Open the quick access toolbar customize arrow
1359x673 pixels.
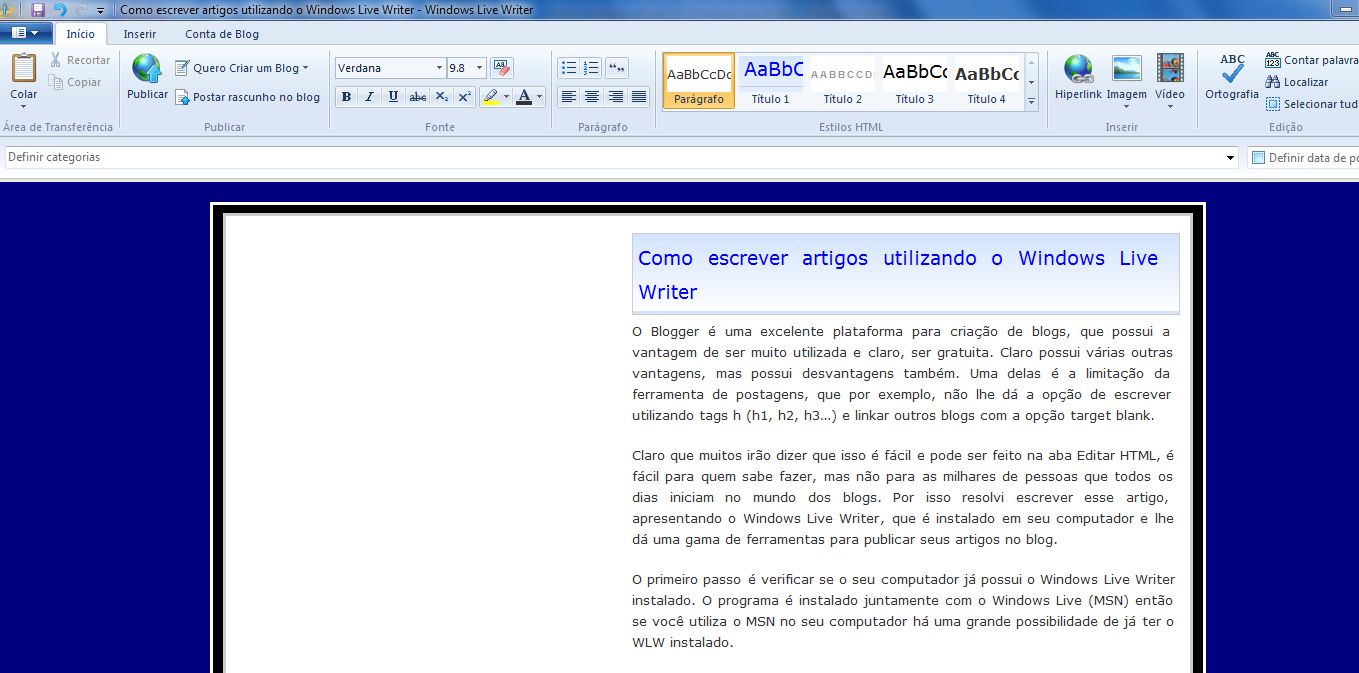pos(100,10)
